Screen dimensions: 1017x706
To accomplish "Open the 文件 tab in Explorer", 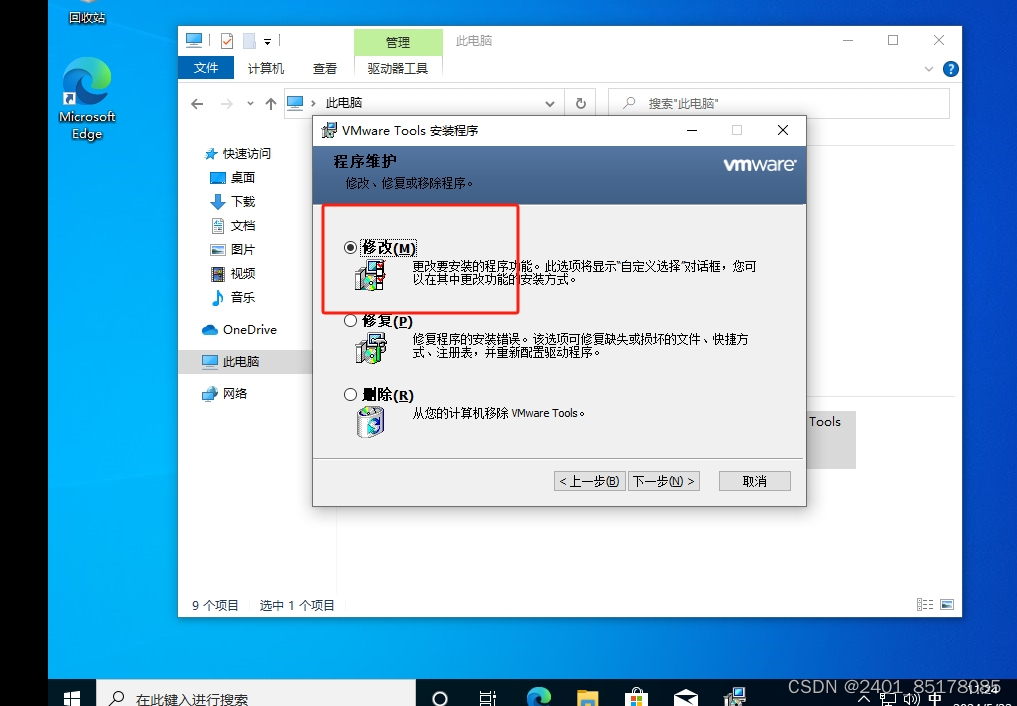I will coord(206,67).
